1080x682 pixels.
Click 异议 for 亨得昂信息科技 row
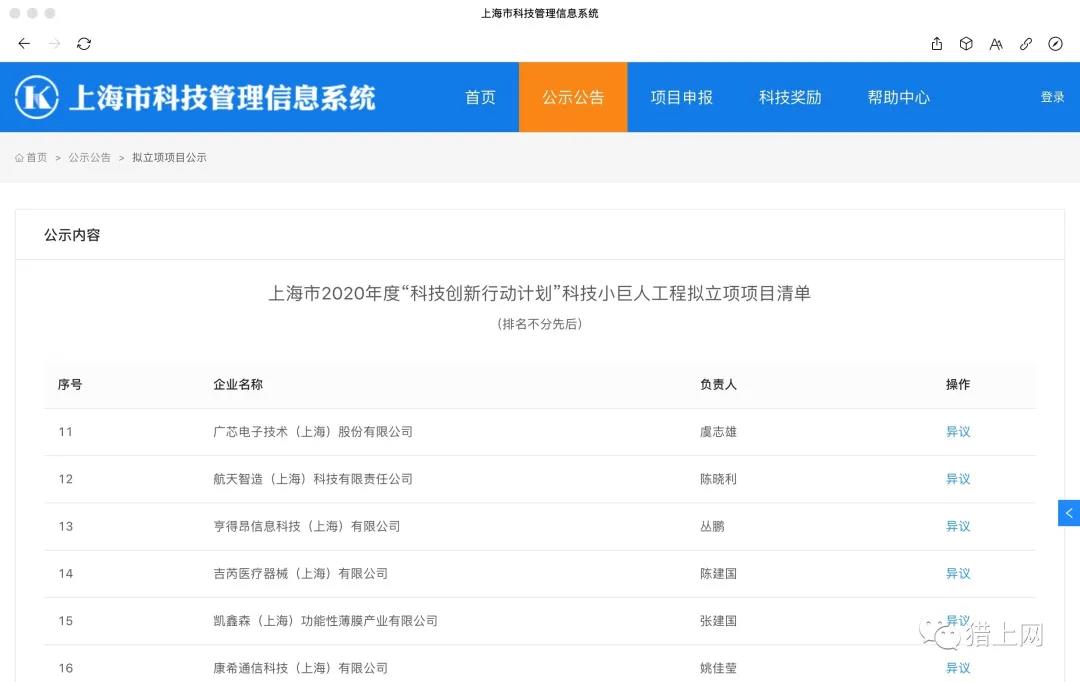958,526
